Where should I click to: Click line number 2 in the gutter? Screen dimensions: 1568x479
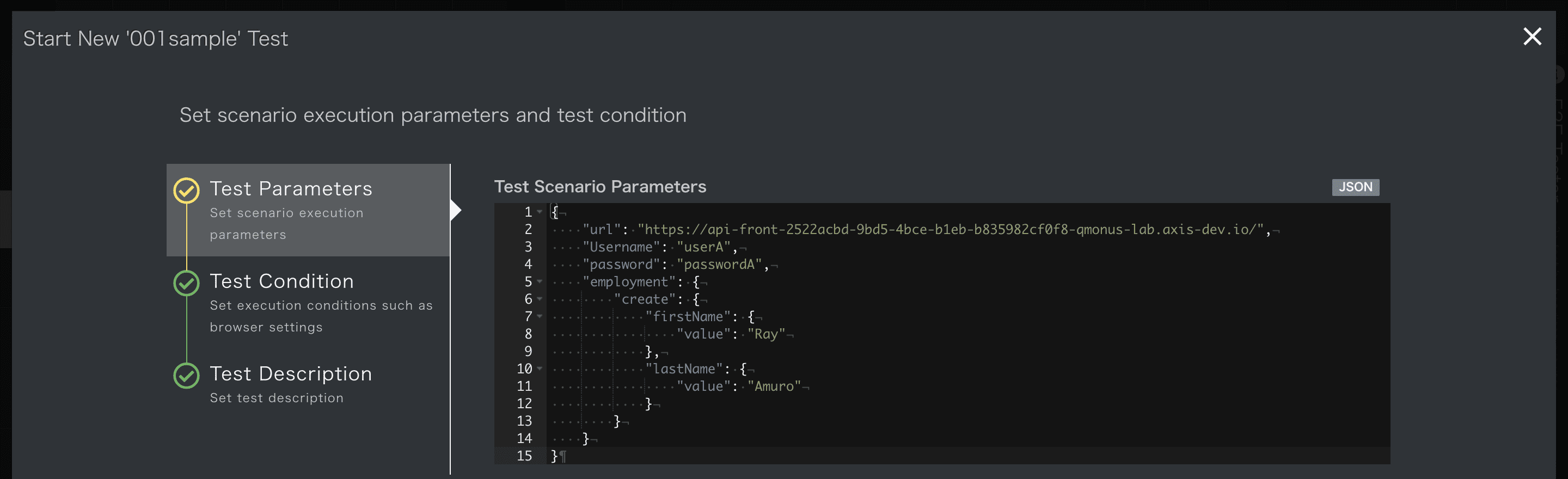pyautogui.click(x=528, y=230)
